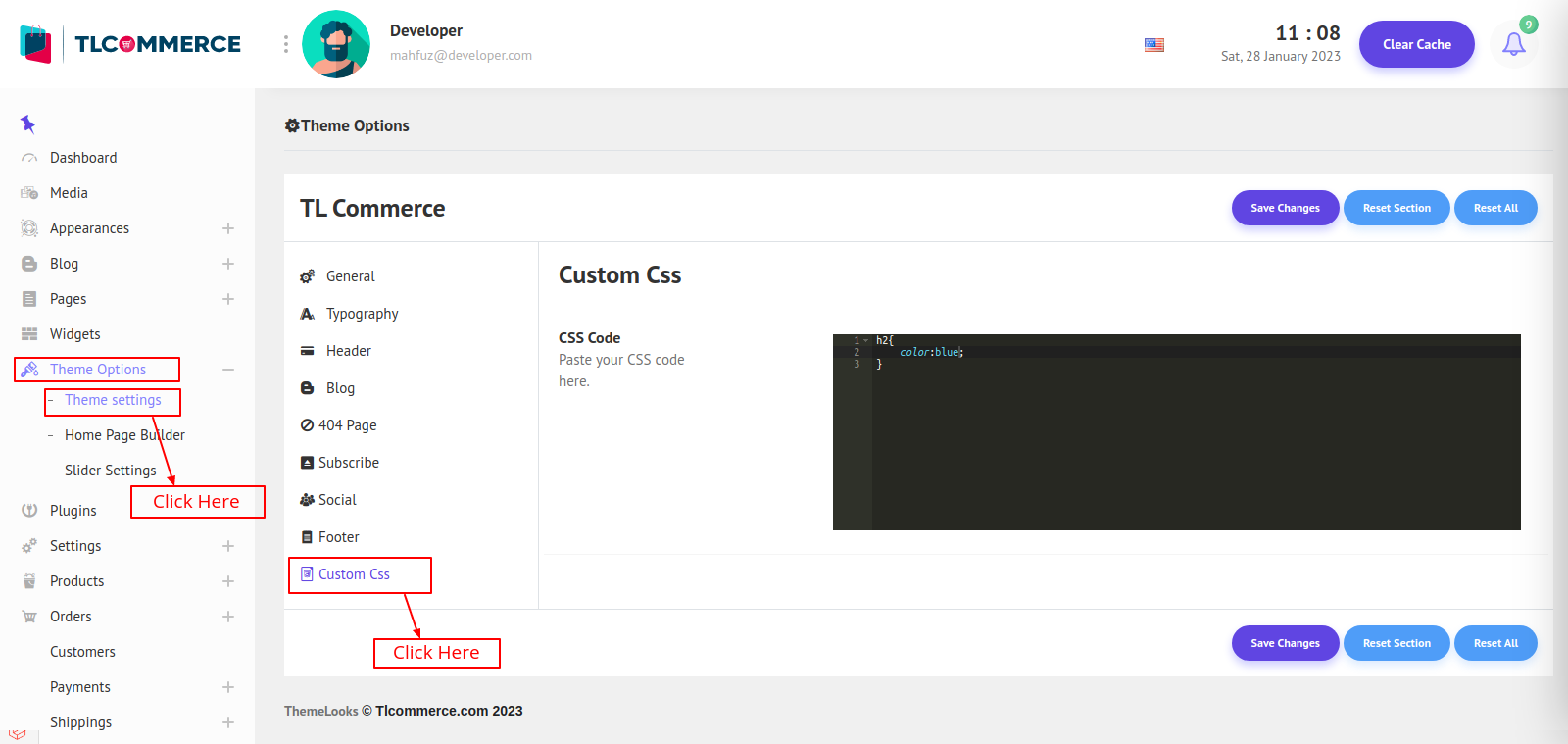
Task: Fold the h2 rule in the code editor
Action: pyautogui.click(x=866, y=340)
